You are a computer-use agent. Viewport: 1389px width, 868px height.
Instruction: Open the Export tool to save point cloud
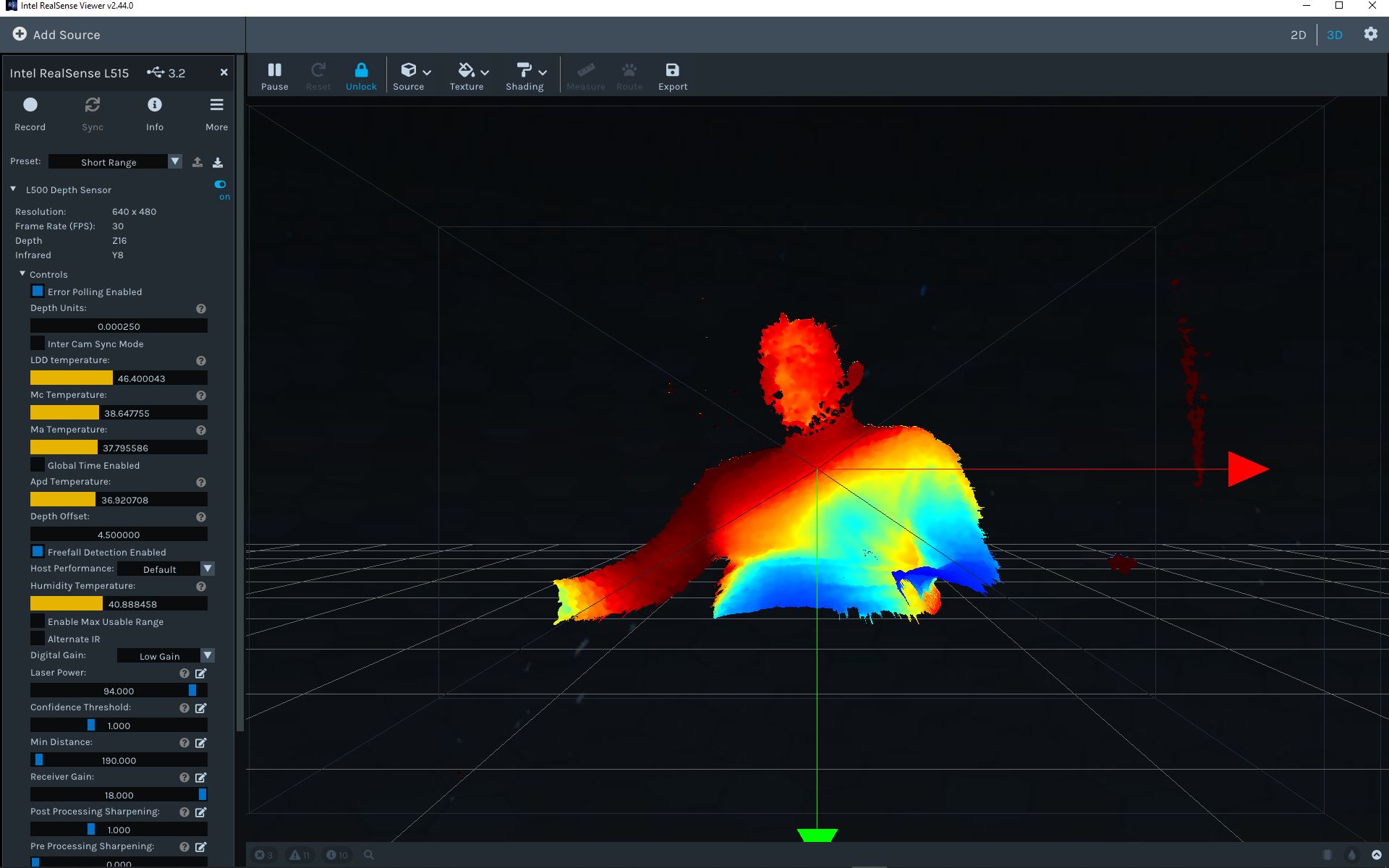[672, 75]
